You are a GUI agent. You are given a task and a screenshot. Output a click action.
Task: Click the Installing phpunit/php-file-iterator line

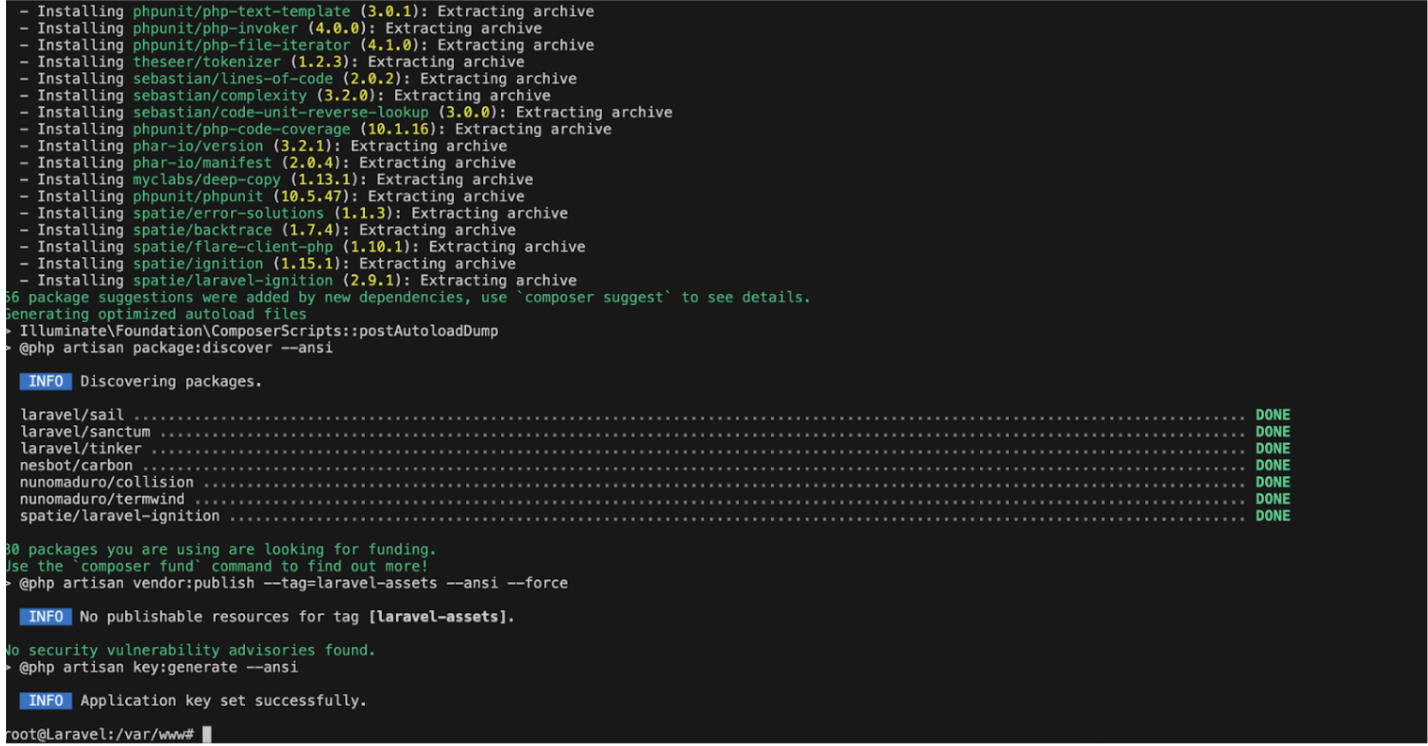(x=306, y=45)
